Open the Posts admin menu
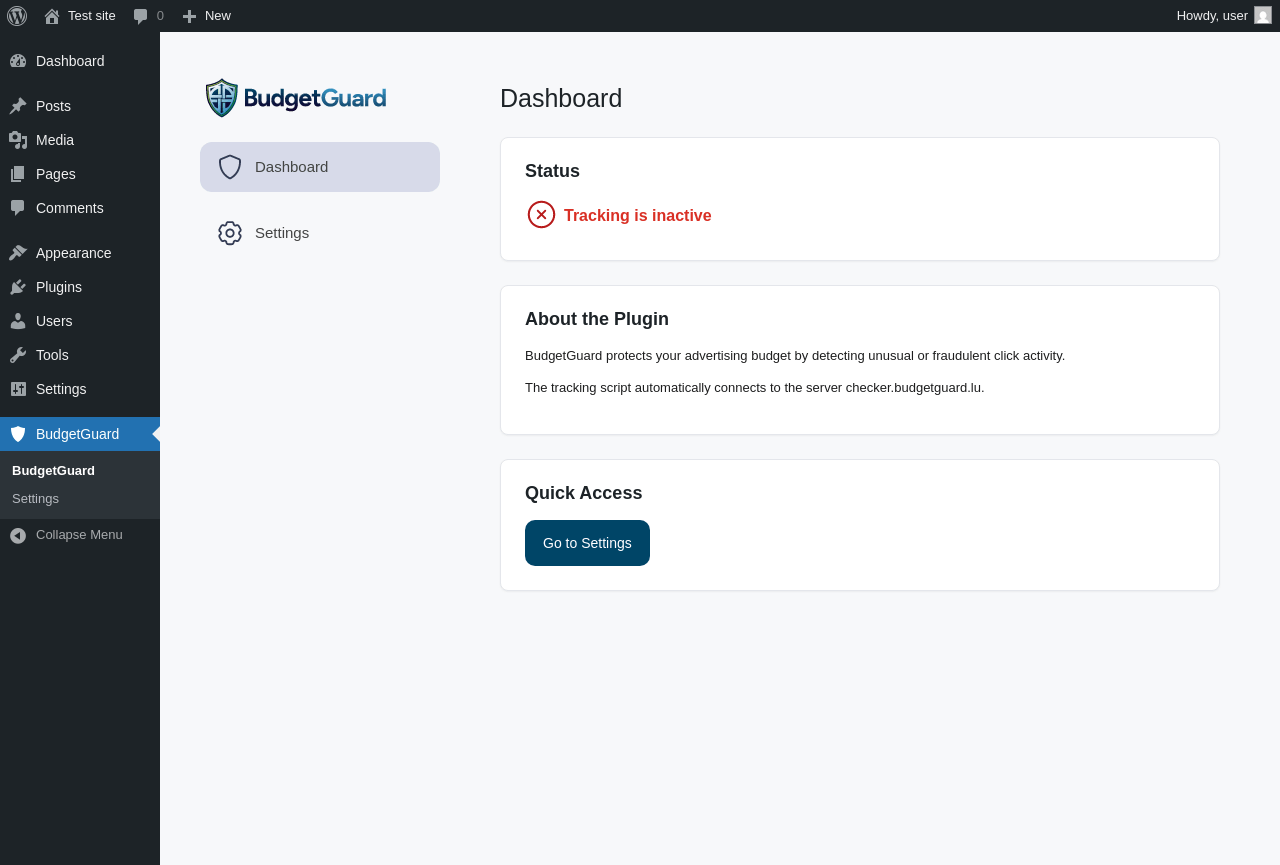 [x=80, y=106]
